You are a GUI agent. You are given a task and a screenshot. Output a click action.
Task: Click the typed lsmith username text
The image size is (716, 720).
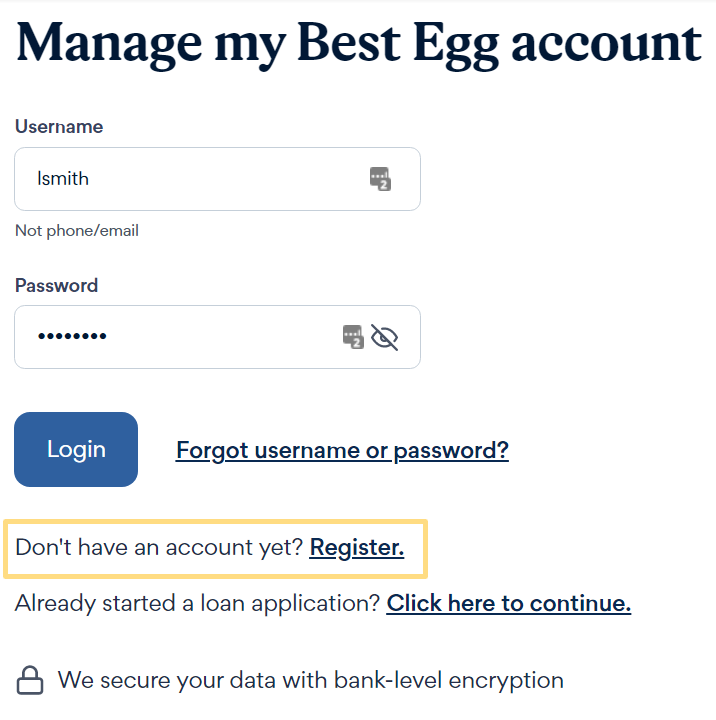click(63, 179)
